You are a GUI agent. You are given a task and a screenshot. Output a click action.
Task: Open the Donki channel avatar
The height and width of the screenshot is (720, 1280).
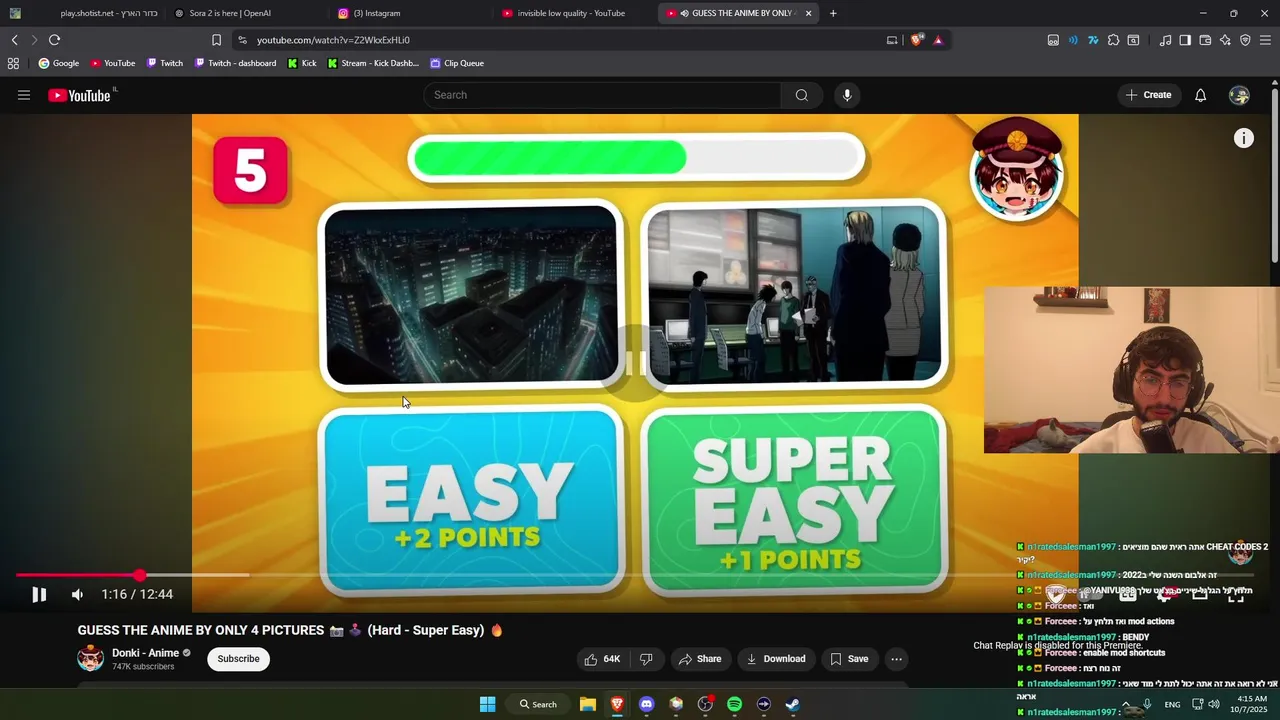(x=91, y=658)
